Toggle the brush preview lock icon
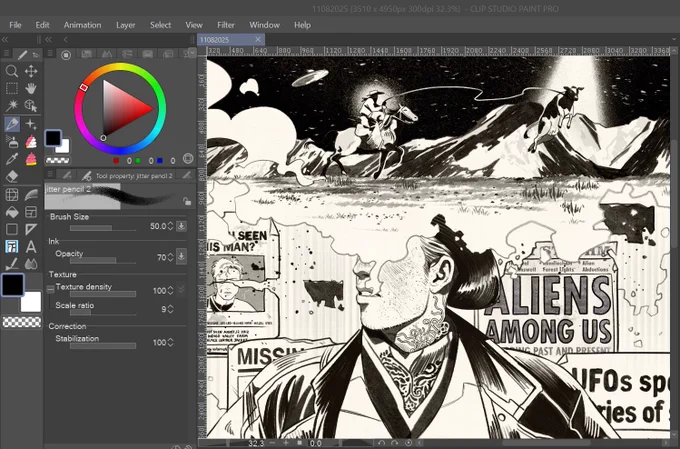 [186, 201]
